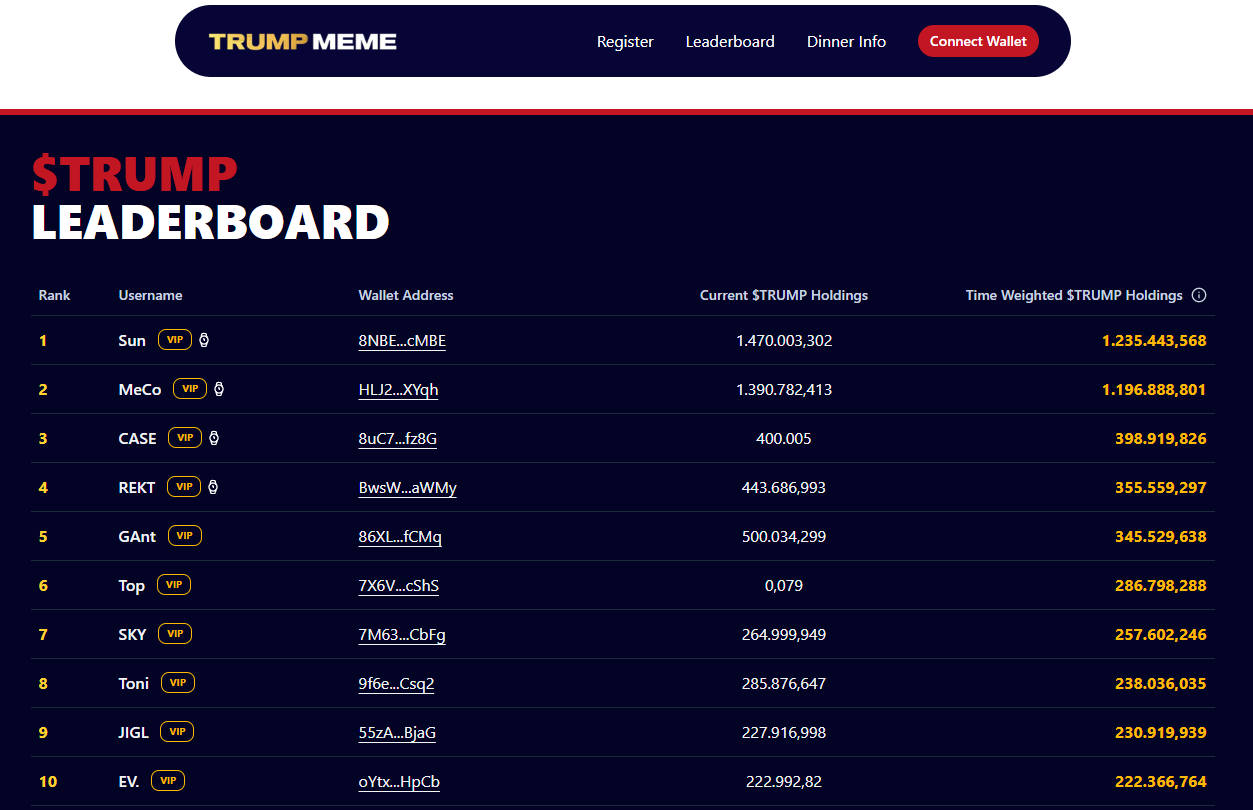Click holdings value 1.390.782,413
Image resolution: width=1253 pixels, height=810 pixels.
point(784,389)
